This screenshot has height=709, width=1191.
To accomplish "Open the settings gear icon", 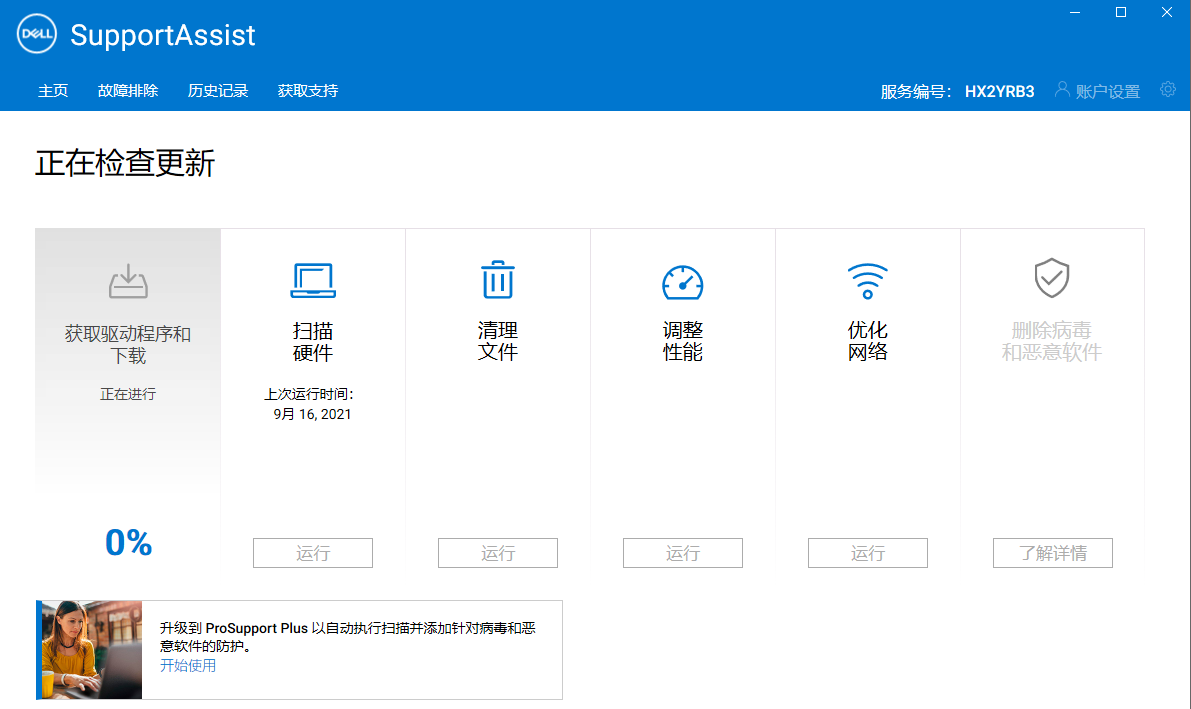I will coord(1167,90).
